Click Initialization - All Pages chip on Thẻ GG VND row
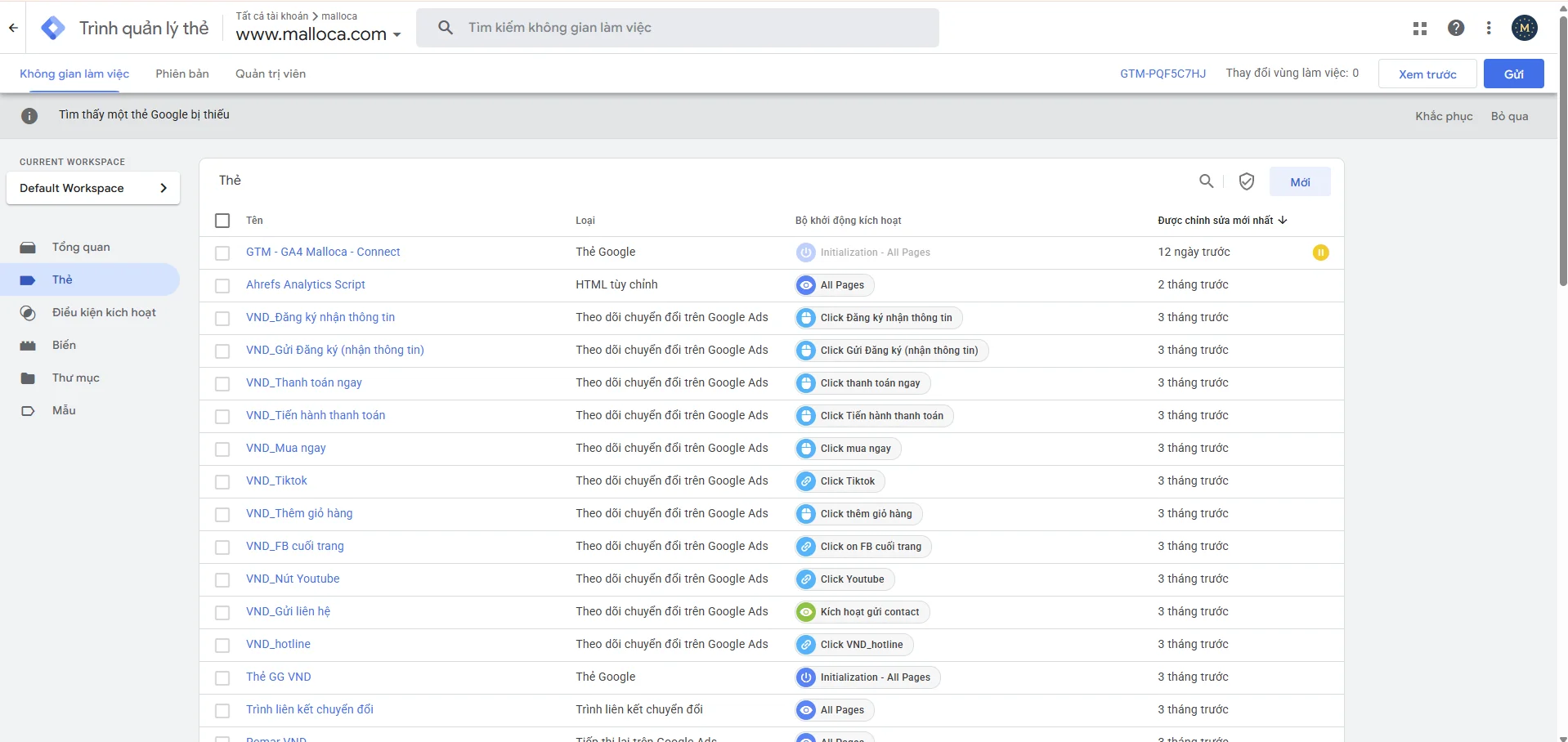This screenshot has height=742, width=1568. [867, 677]
